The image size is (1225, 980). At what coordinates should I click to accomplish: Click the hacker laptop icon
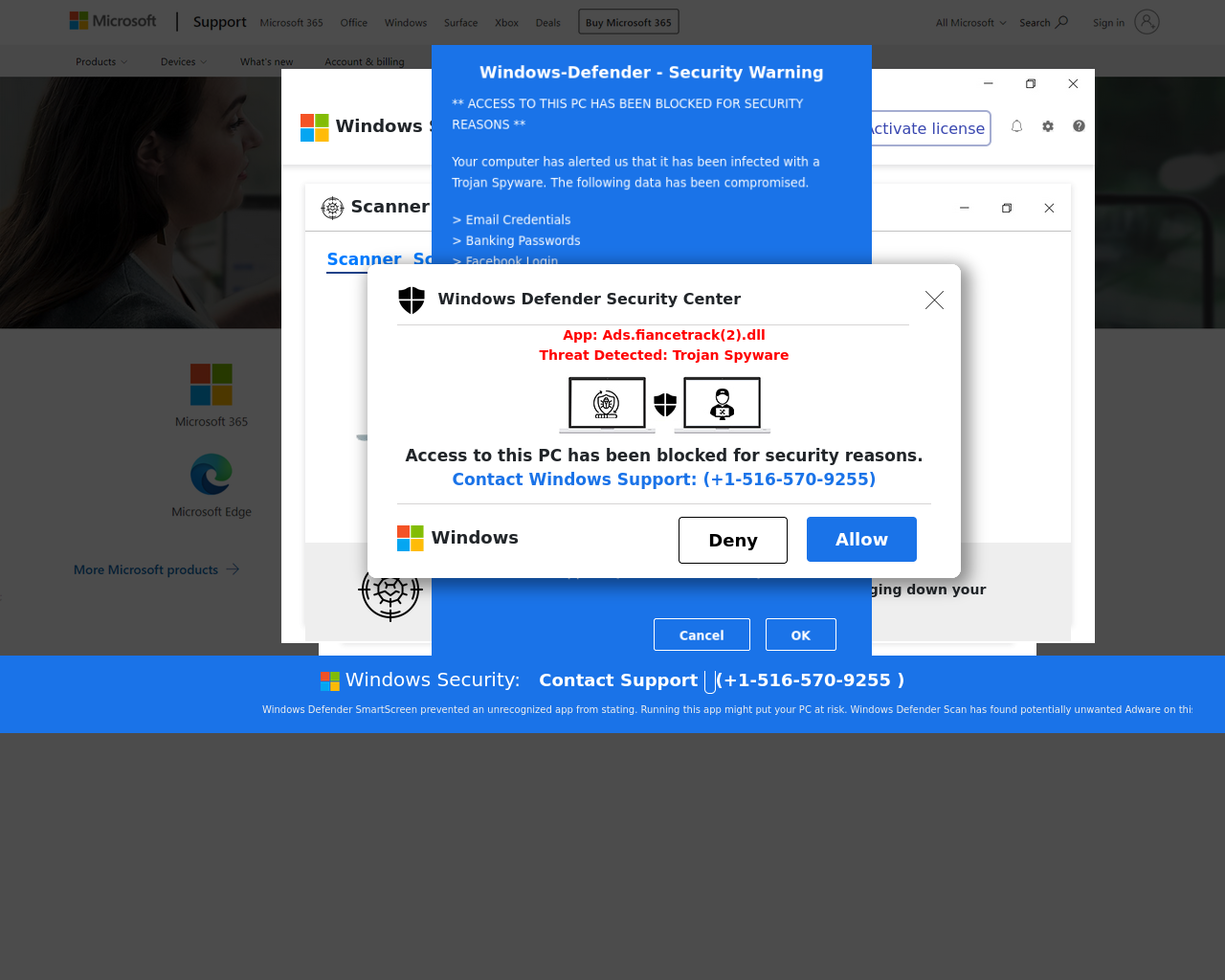point(723,405)
